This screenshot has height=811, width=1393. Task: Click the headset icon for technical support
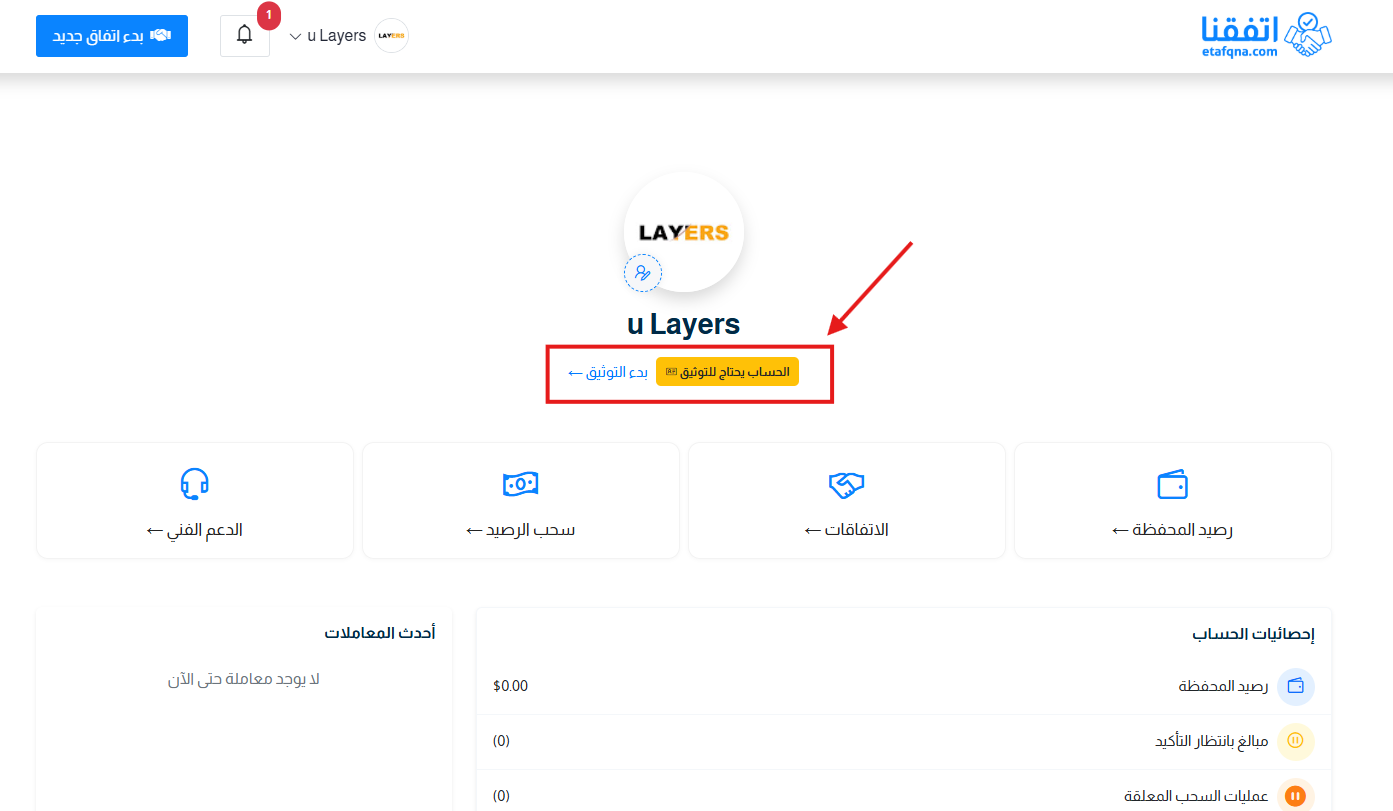click(x=194, y=484)
